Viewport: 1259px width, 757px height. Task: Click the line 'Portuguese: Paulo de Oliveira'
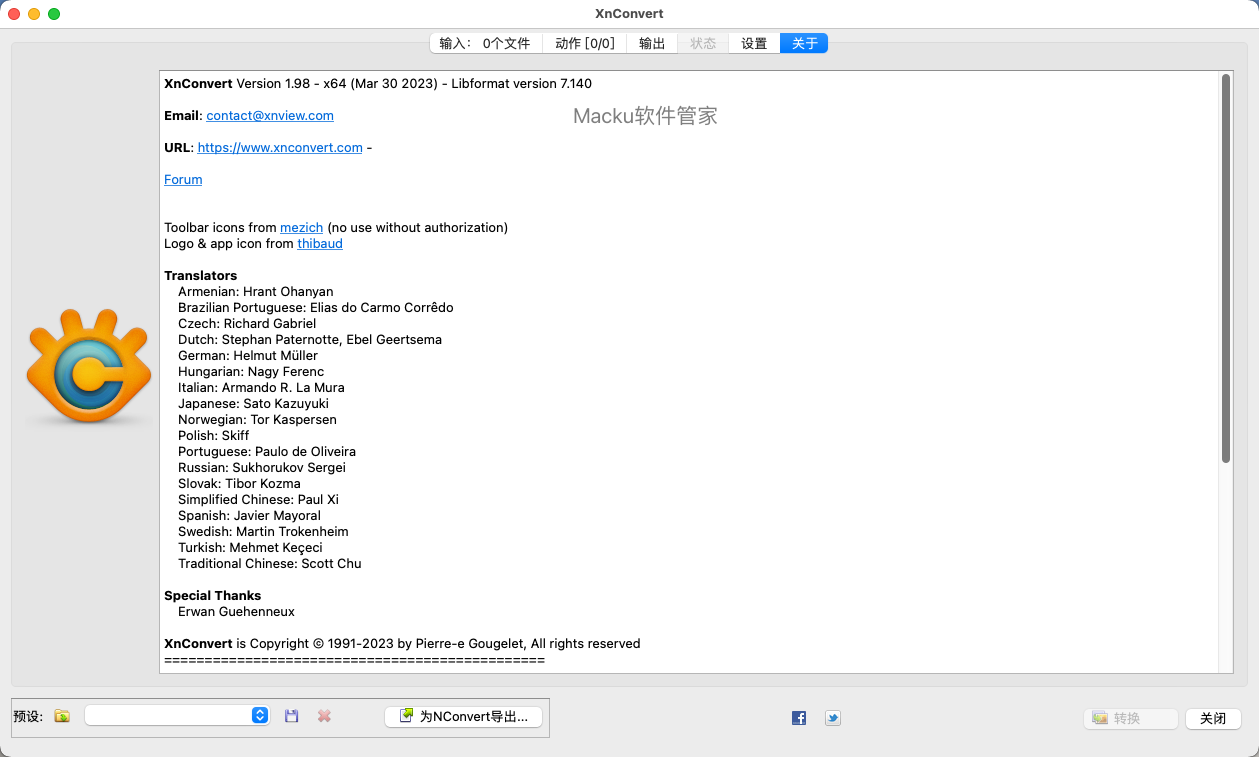pyautogui.click(x=267, y=451)
